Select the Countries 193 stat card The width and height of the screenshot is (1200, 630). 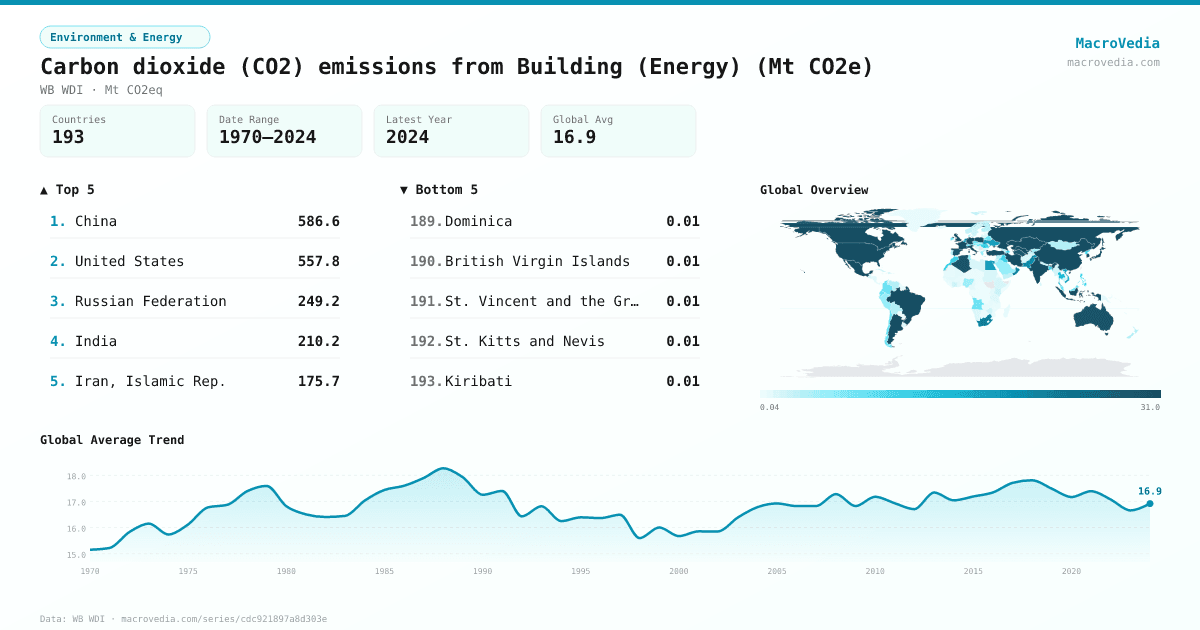pyautogui.click(x=117, y=131)
